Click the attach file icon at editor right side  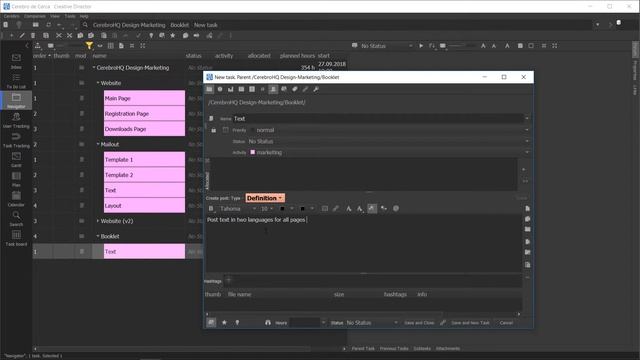click(527, 209)
